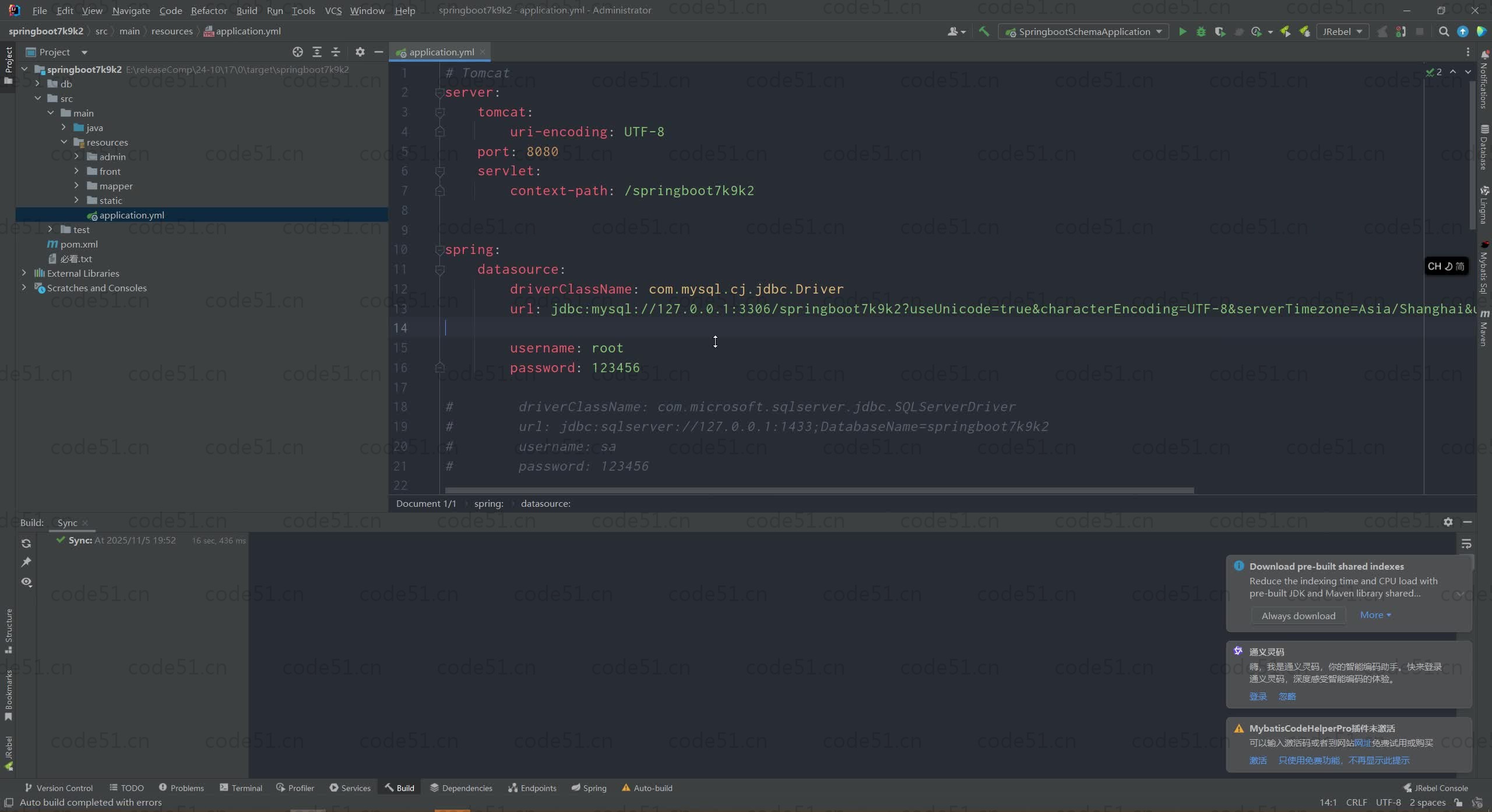Open the Refactor menu

coord(209,10)
